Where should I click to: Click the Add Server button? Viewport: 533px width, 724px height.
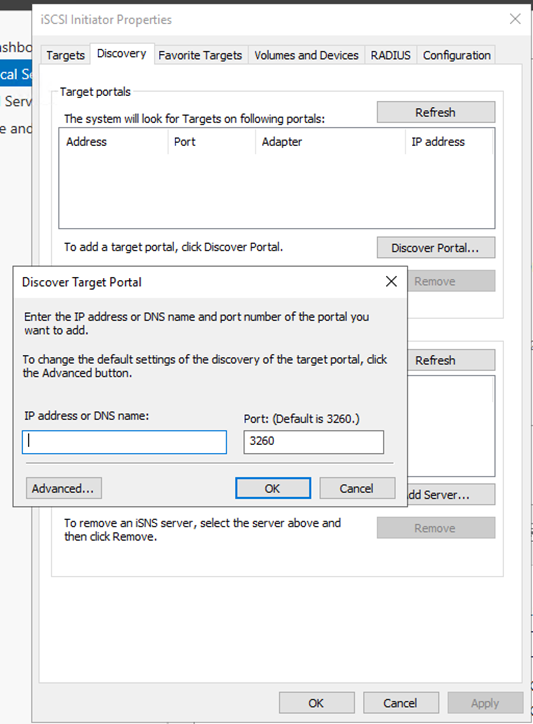[x=451, y=495]
